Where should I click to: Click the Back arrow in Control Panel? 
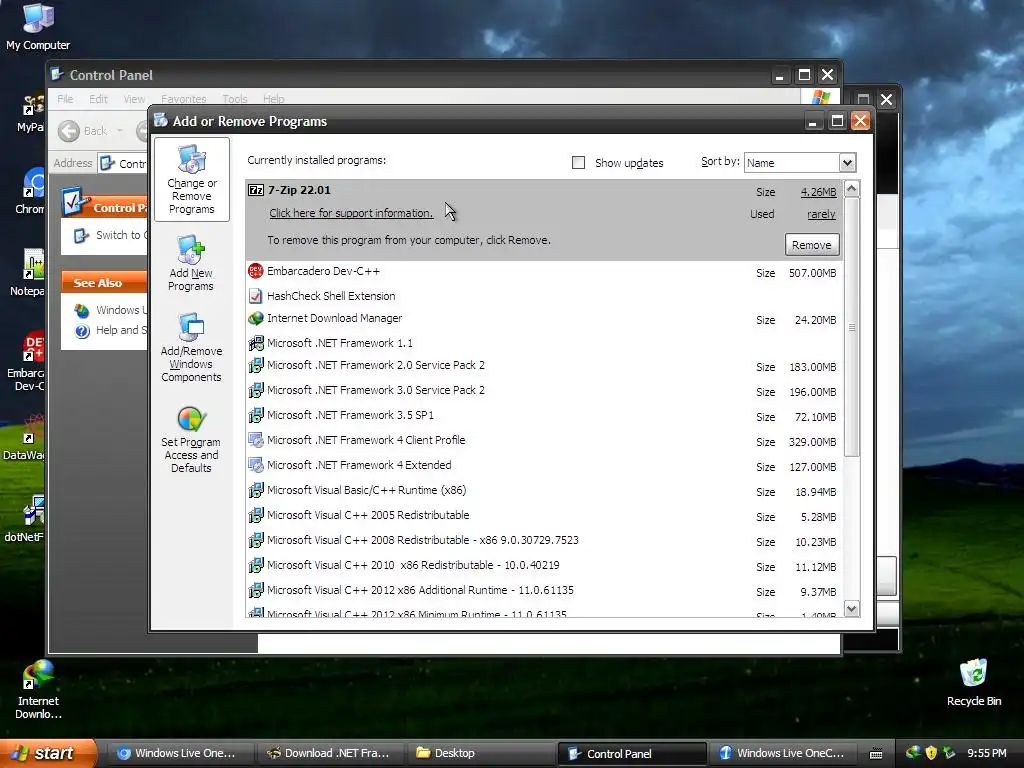[69, 131]
